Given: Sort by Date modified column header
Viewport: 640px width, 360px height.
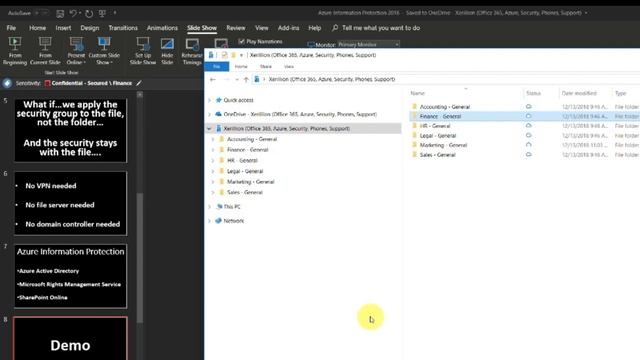Looking at the screenshot, I should pos(579,93).
